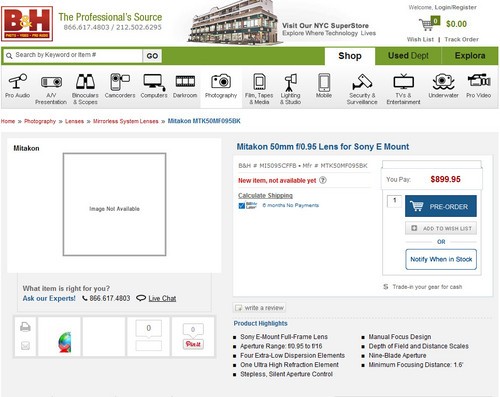Open the Security & Surveillance category

click(x=362, y=89)
